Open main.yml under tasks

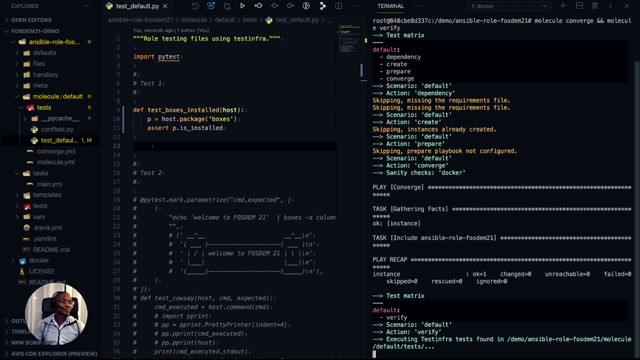point(49,184)
